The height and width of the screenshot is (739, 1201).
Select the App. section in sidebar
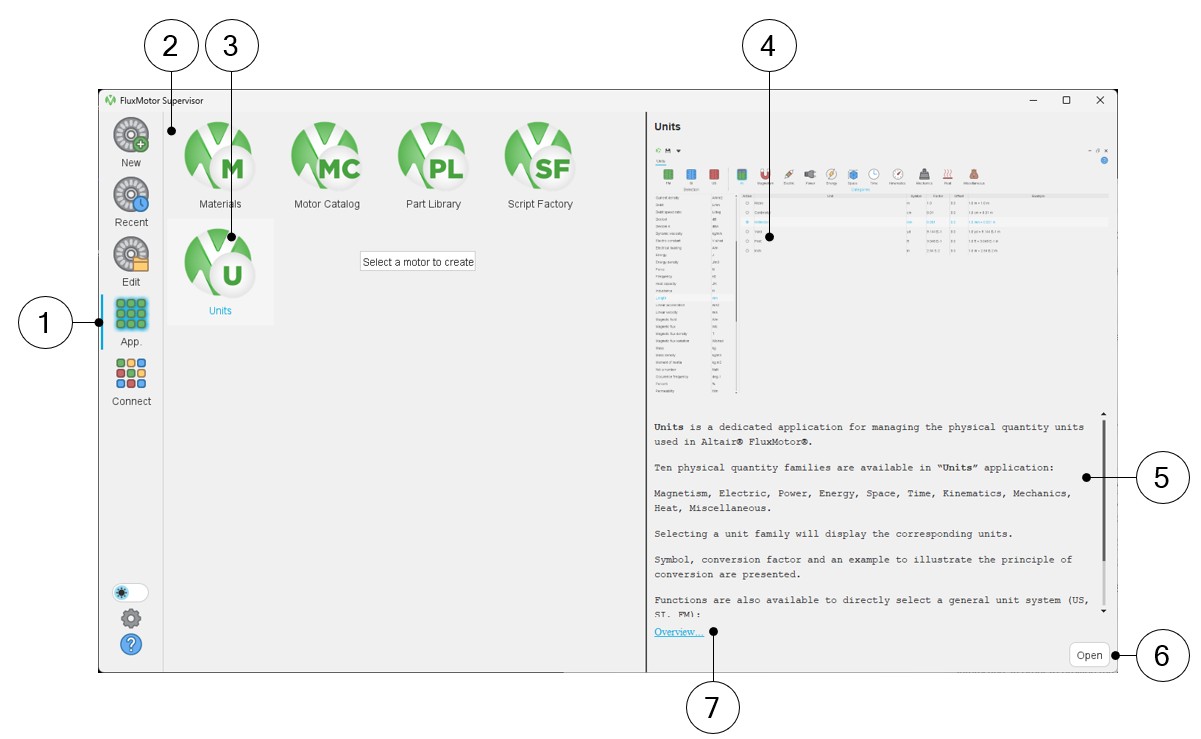point(131,322)
